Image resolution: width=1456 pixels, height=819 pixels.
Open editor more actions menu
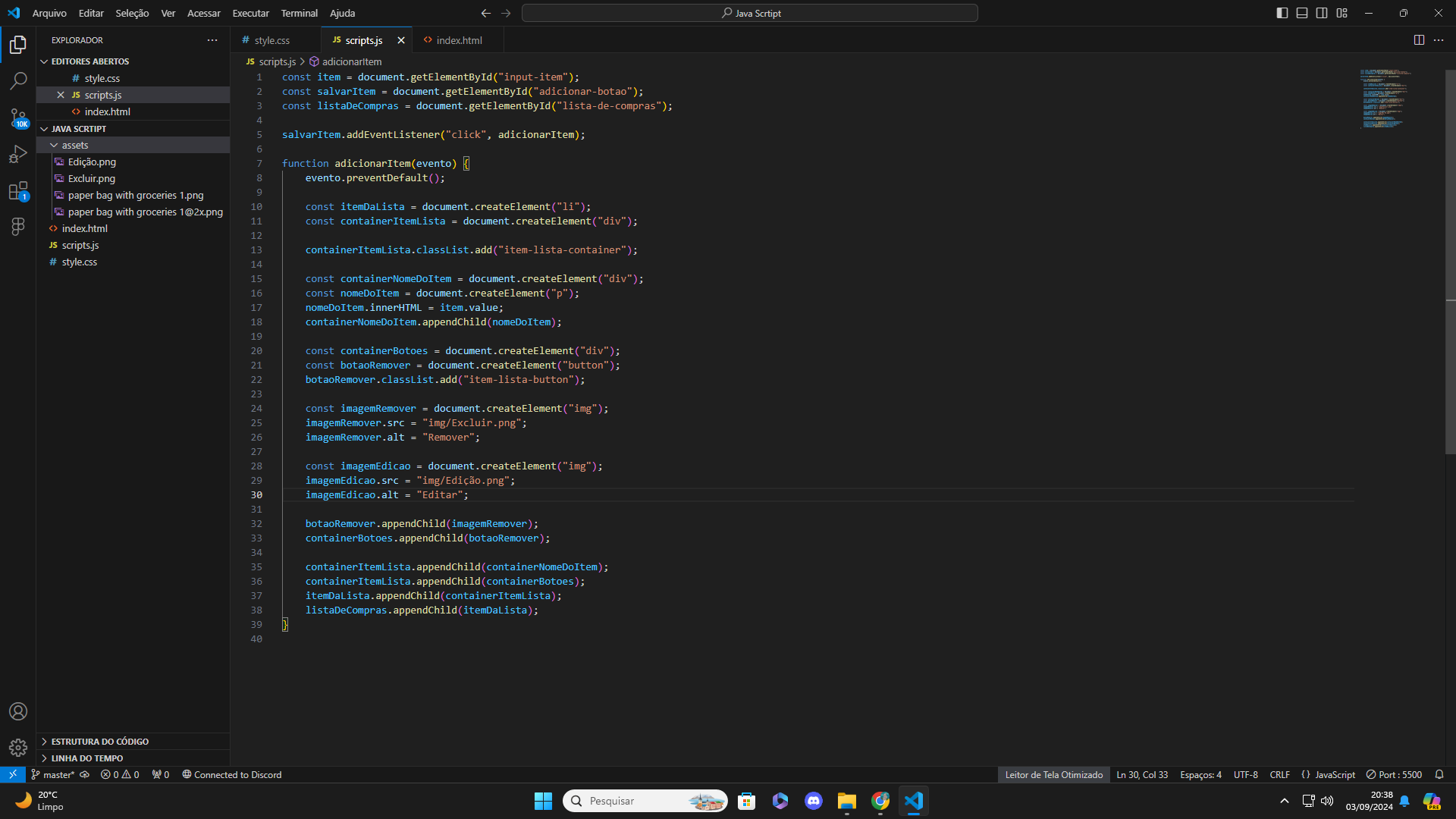(x=1439, y=40)
